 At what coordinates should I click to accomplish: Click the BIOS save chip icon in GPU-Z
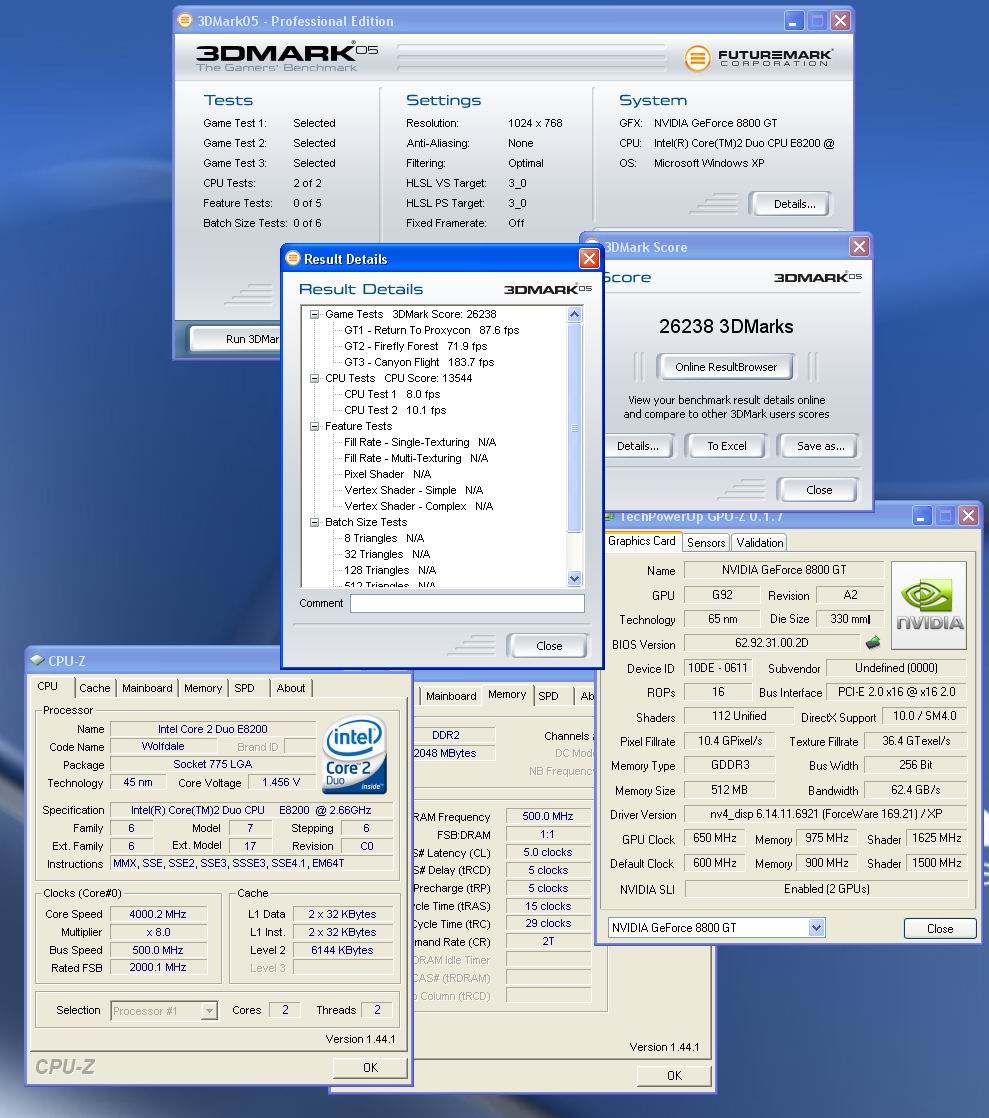click(x=873, y=642)
